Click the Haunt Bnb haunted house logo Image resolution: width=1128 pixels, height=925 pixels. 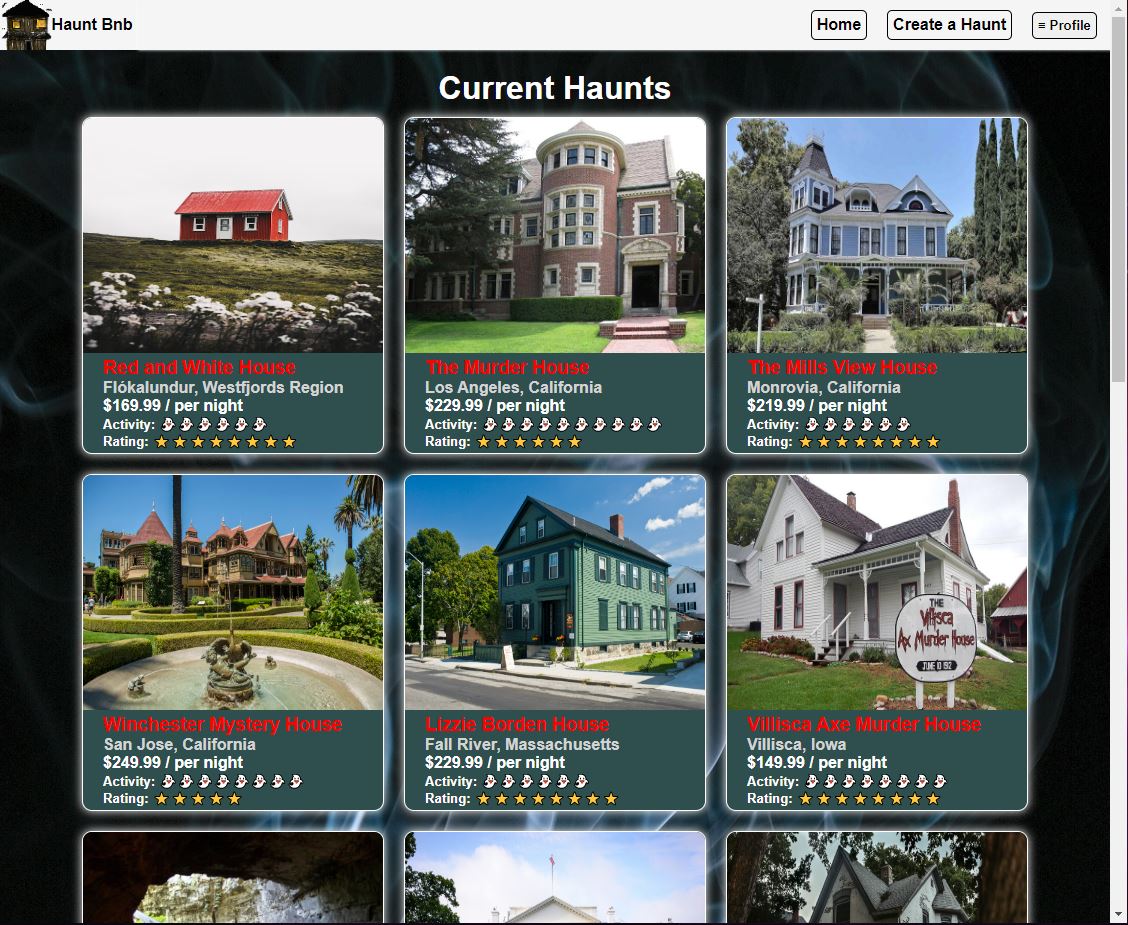pos(26,25)
